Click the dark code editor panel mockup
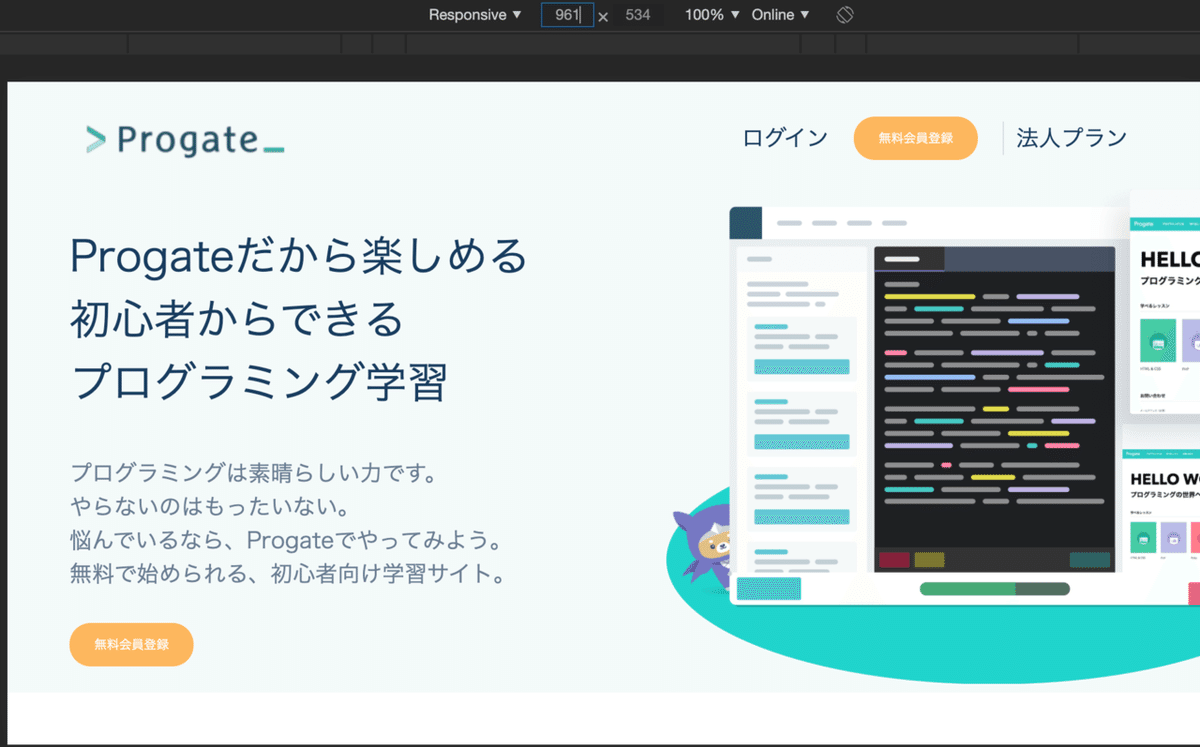 995,400
